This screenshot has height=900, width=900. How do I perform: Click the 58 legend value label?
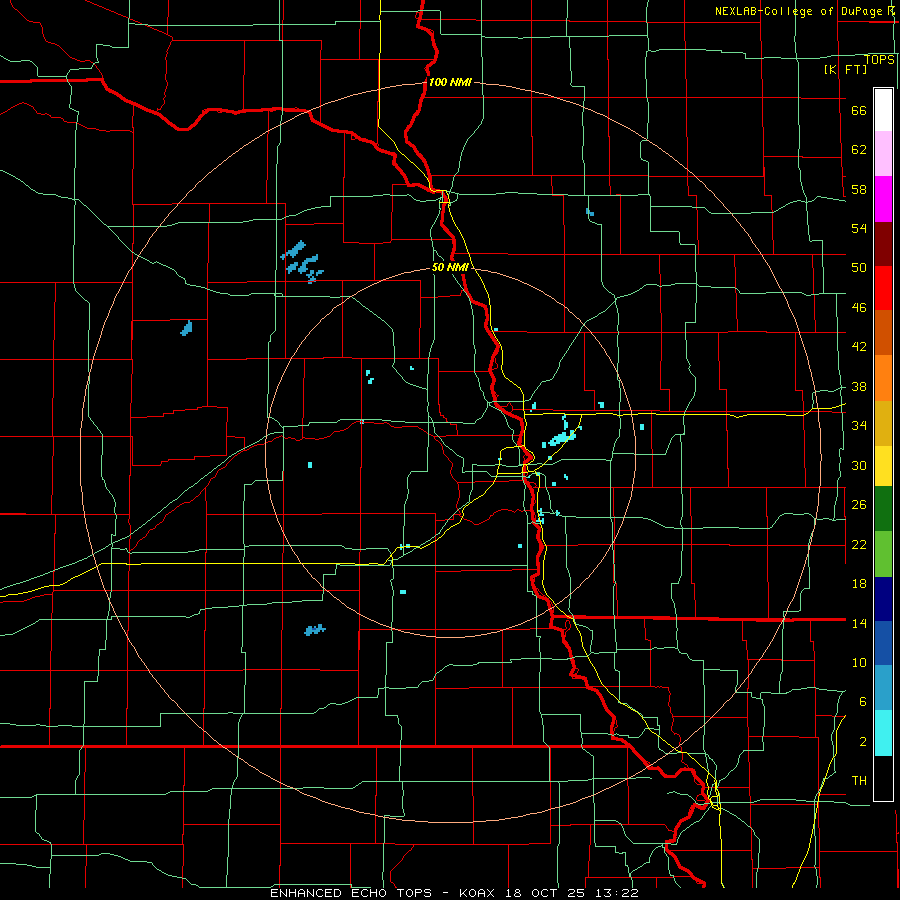(859, 189)
